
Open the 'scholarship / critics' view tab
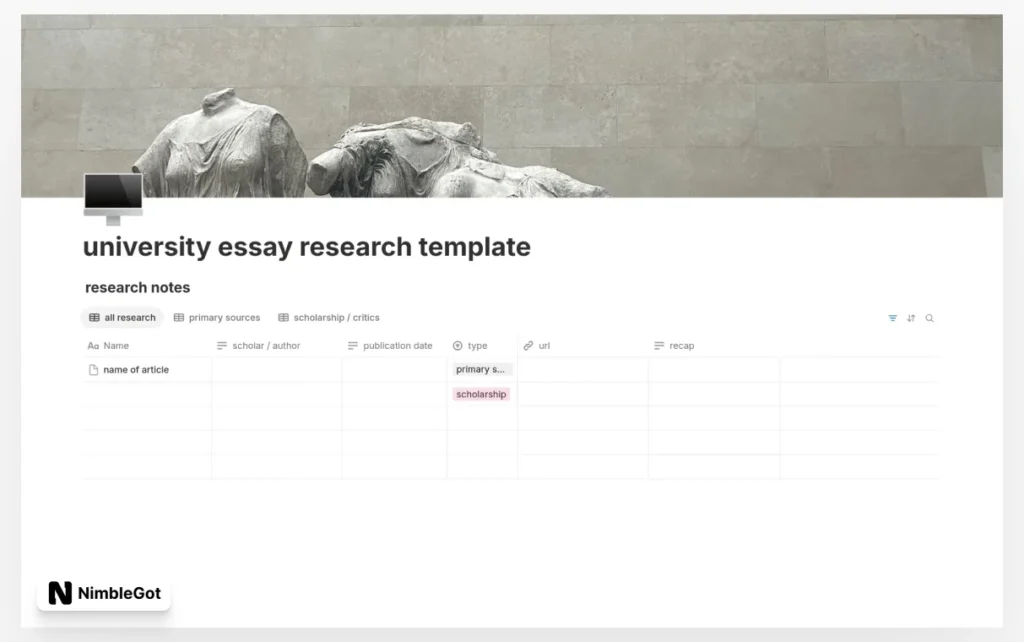(329, 317)
